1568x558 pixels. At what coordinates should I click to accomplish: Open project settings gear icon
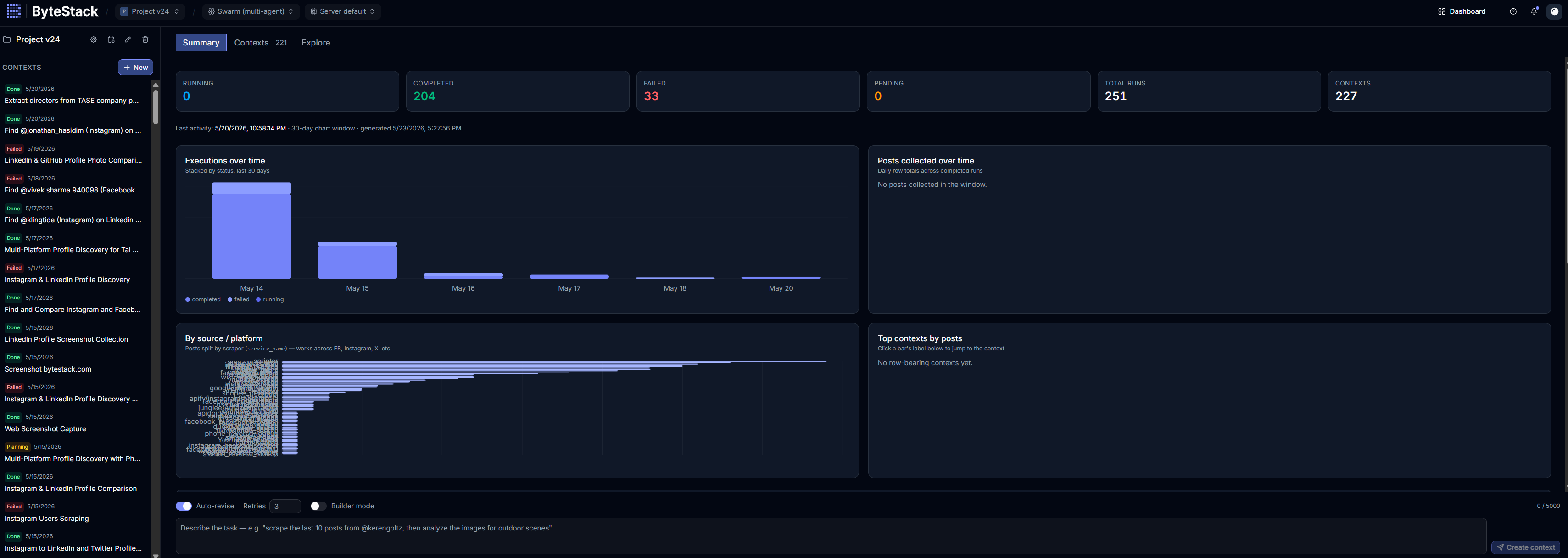point(93,39)
